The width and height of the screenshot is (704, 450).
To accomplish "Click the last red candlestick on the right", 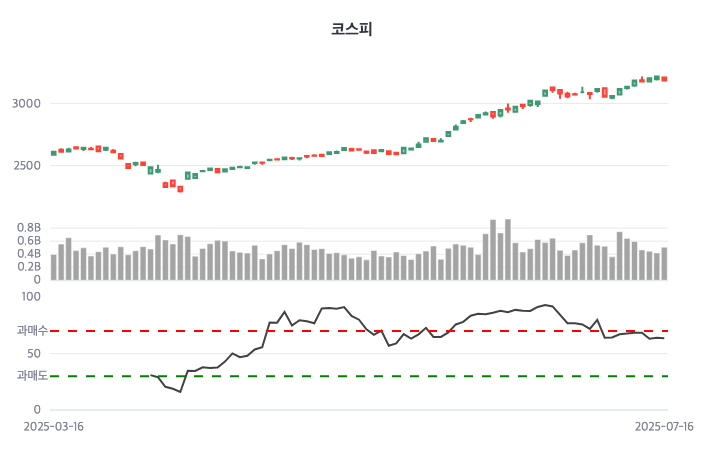I will click(664, 79).
